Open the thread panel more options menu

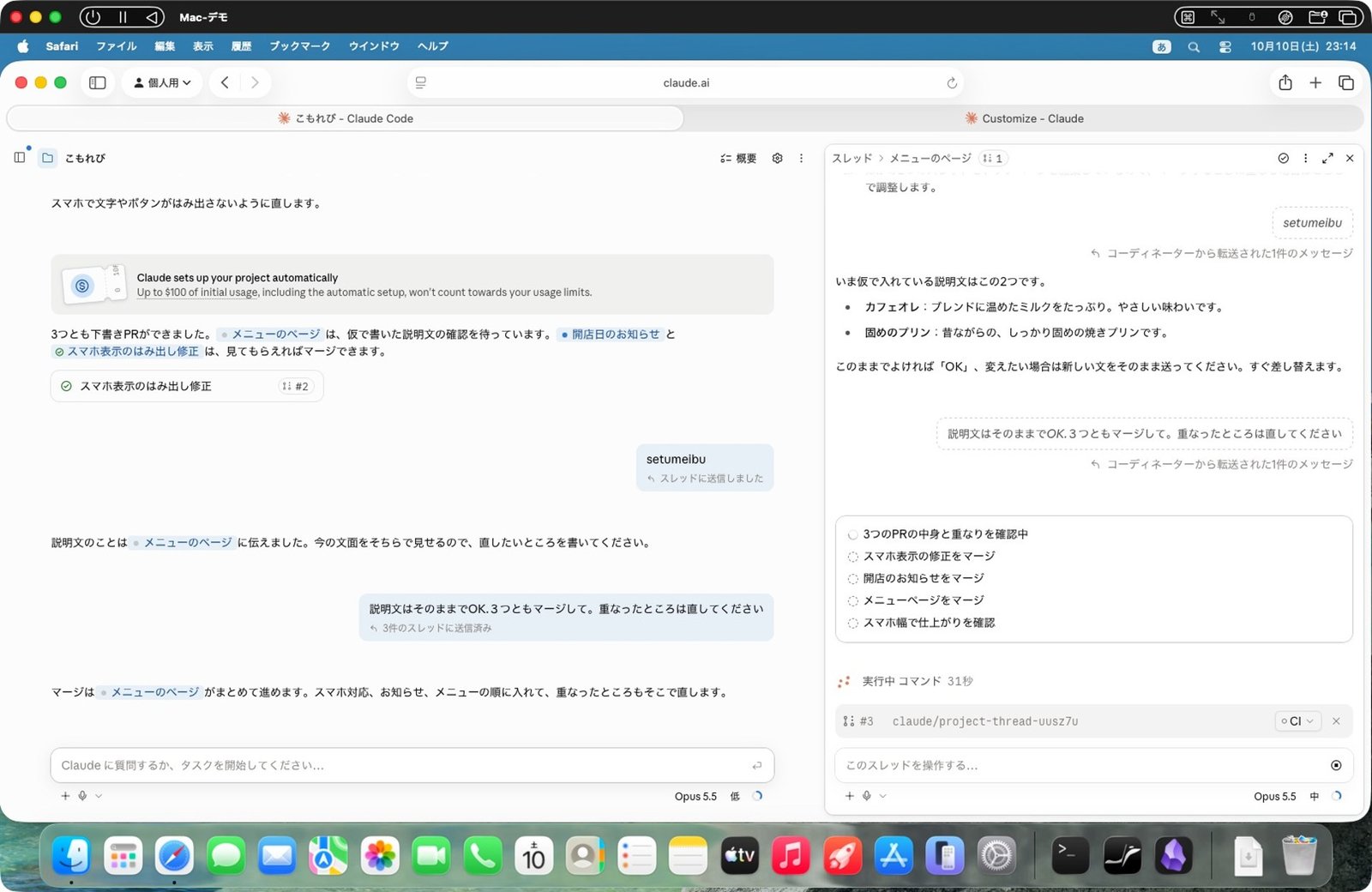(x=1305, y=158)
